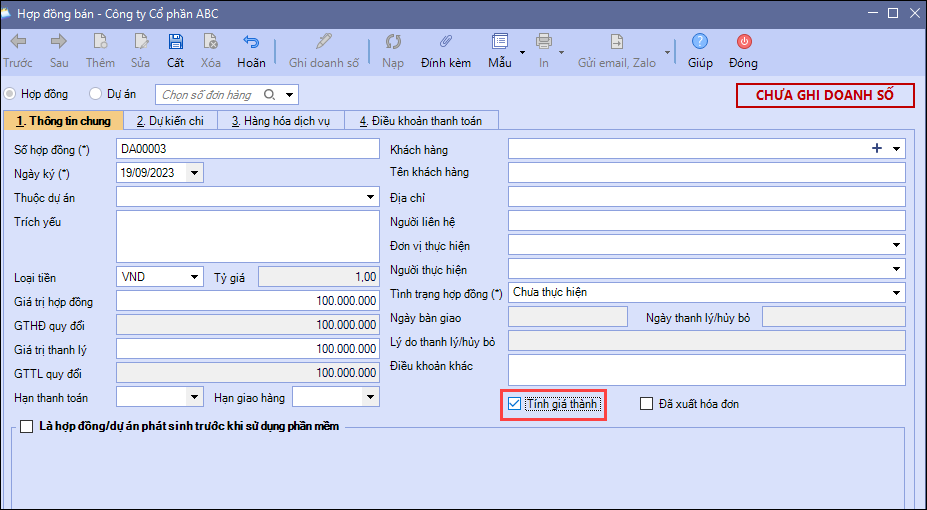The width and height of the screenshot is (927, 510).
Task: Click the Giá trị hợp đồng amount field
Action: 248,301
